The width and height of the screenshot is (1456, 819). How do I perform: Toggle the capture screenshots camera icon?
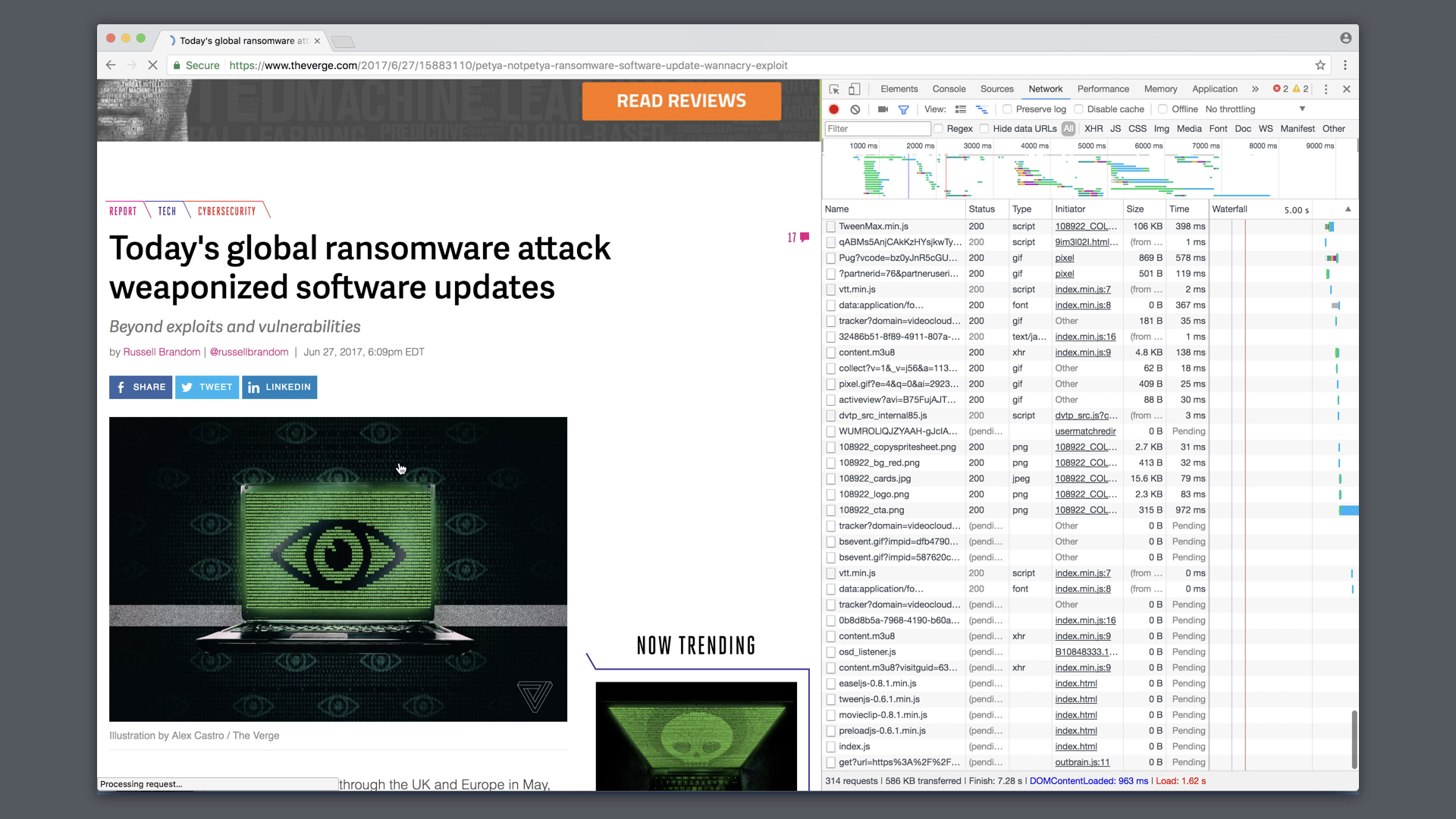[883, 109]
